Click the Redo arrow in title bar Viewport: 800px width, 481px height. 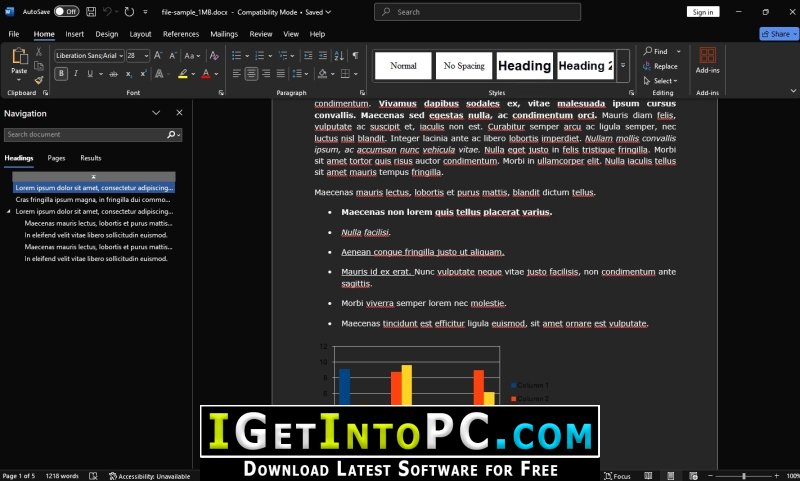click(x=129, y=12)
